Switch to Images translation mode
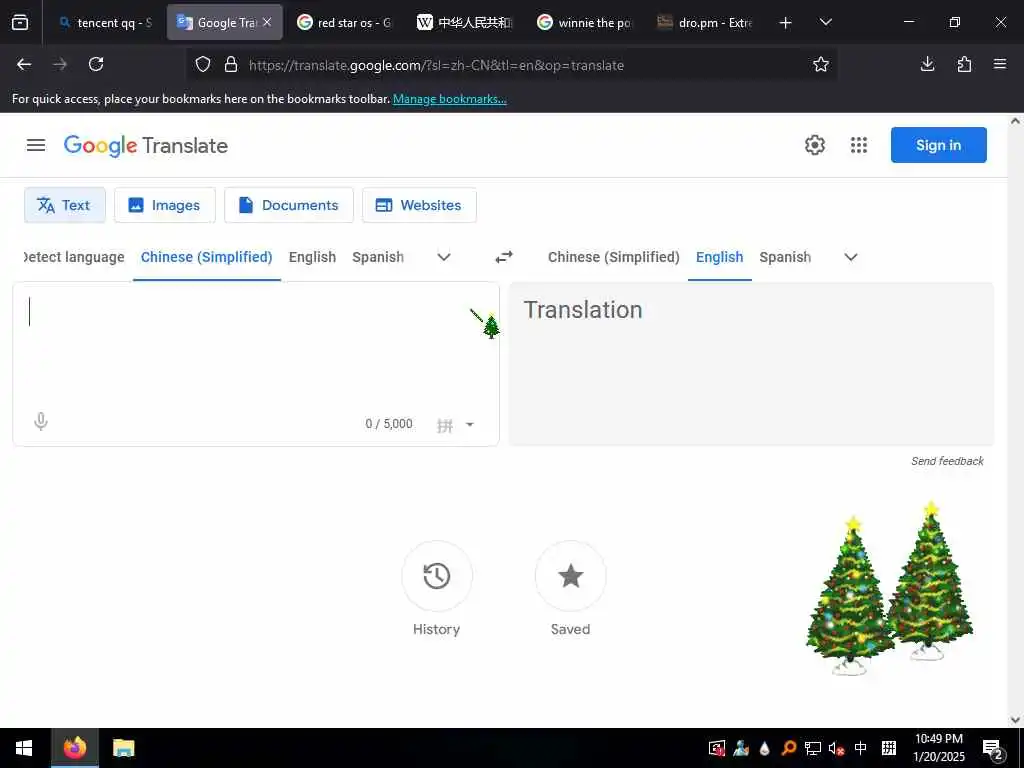The width and height of the screenshot is (1024, 768). [165, 205]
